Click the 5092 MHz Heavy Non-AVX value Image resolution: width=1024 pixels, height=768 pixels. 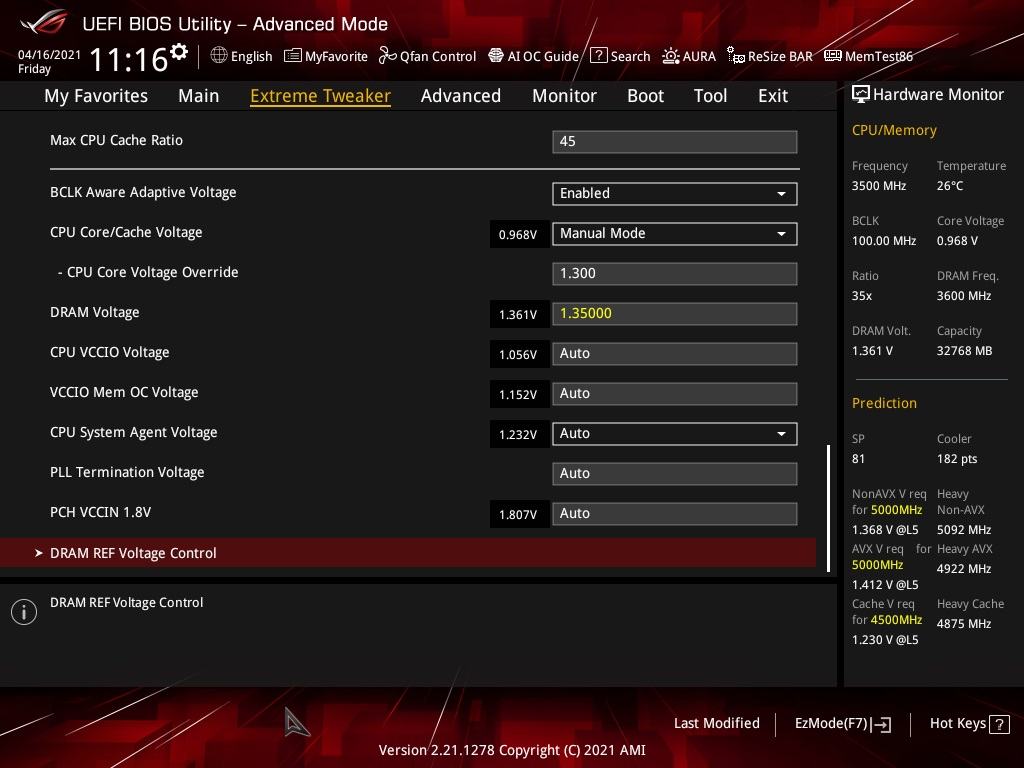(x=964, y=530)
